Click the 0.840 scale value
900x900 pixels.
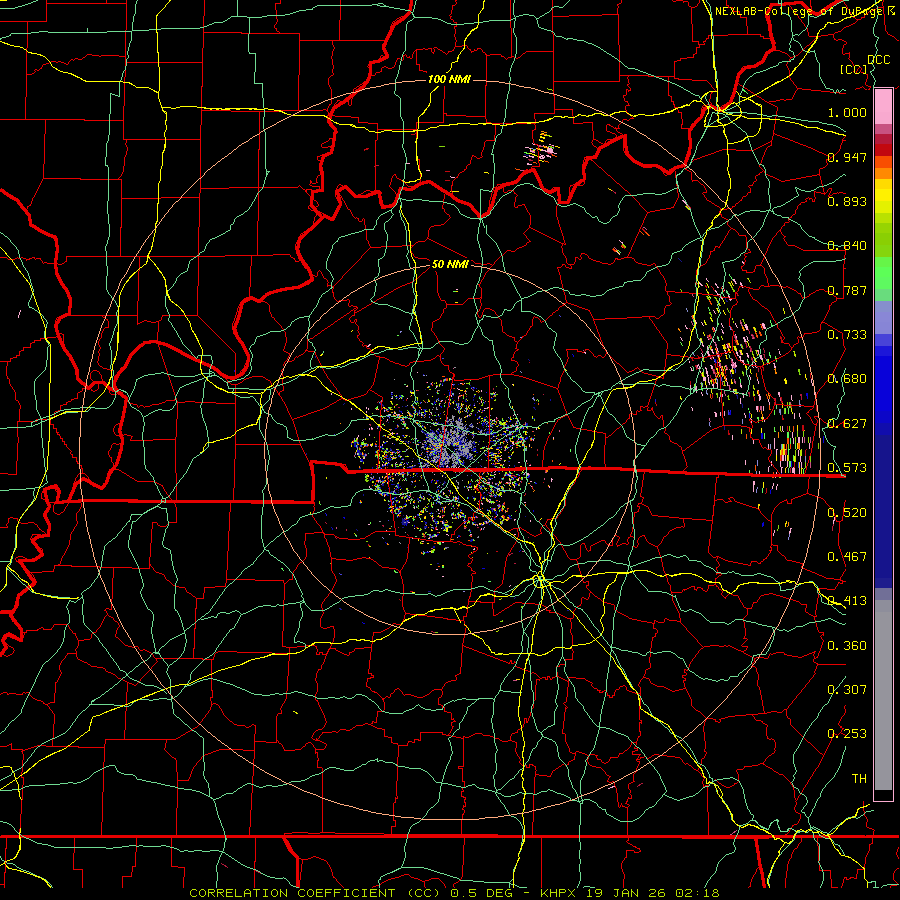847,246
